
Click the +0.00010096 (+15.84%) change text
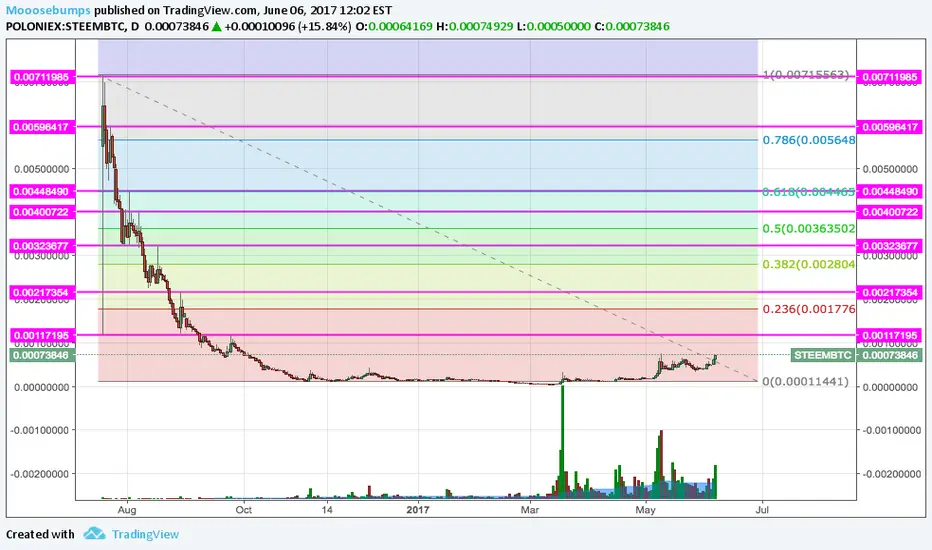(288, 27)
